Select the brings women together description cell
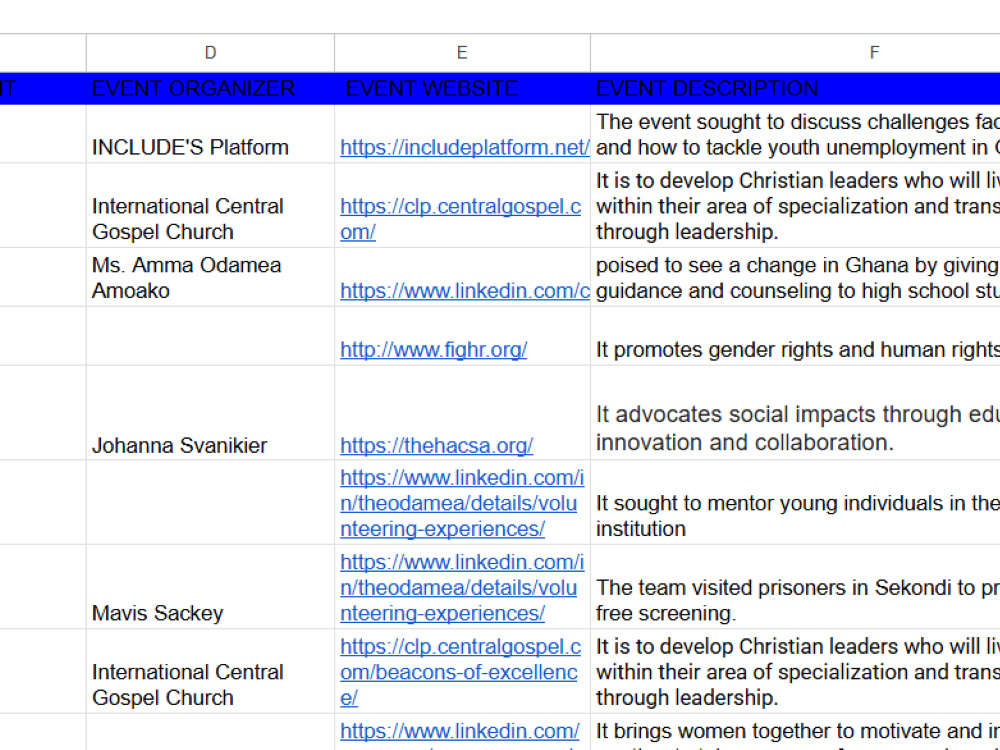This screenshot has width=1000, height=750. (795, 732)
